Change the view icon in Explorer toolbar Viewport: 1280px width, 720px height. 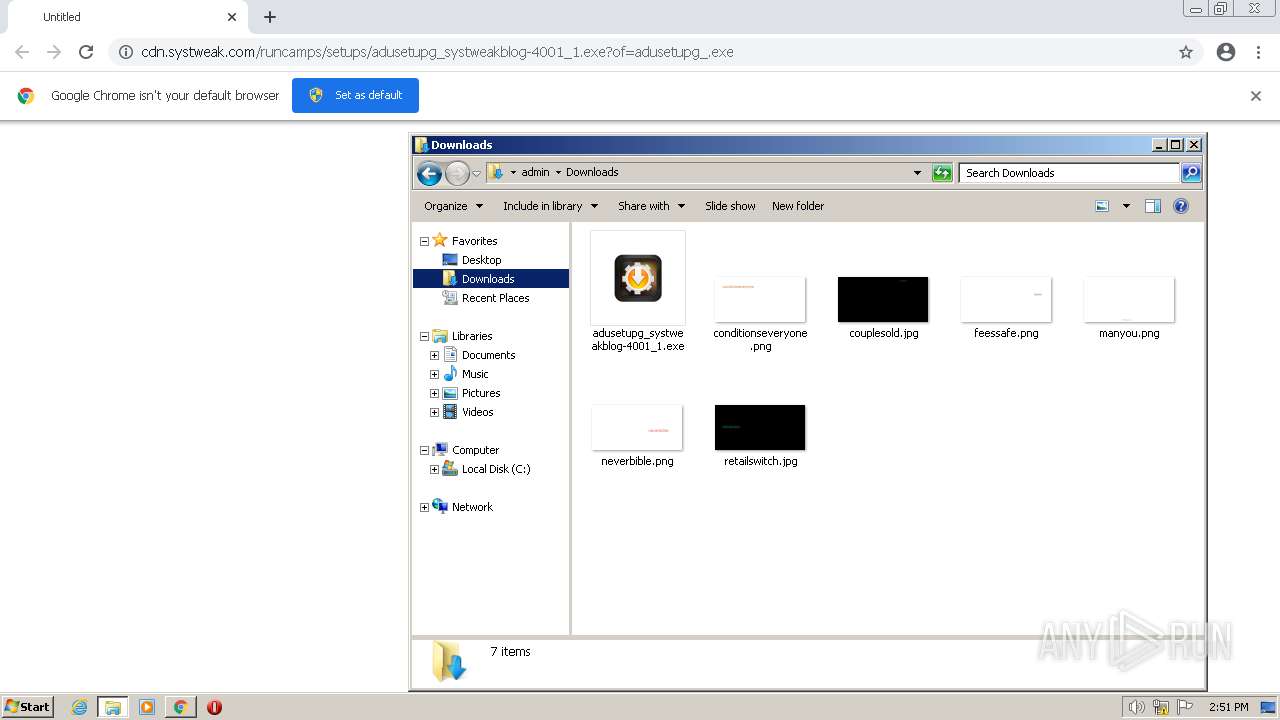click(1102, 206)
